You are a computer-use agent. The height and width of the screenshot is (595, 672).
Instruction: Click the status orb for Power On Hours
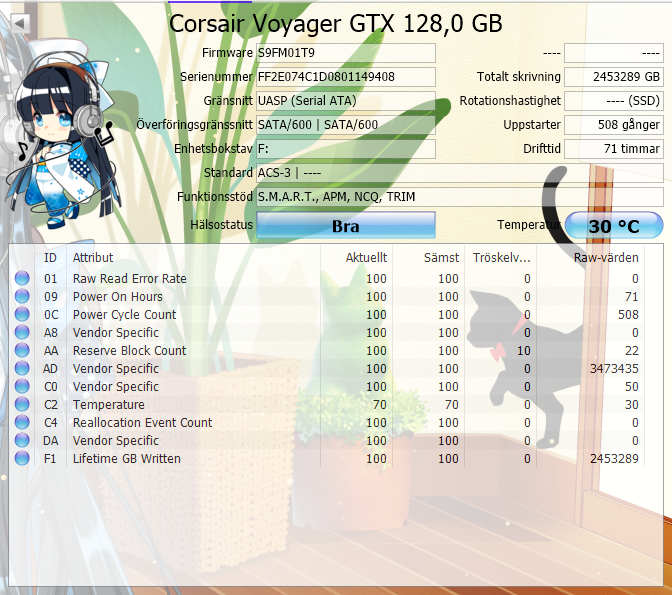pos(22,296)
